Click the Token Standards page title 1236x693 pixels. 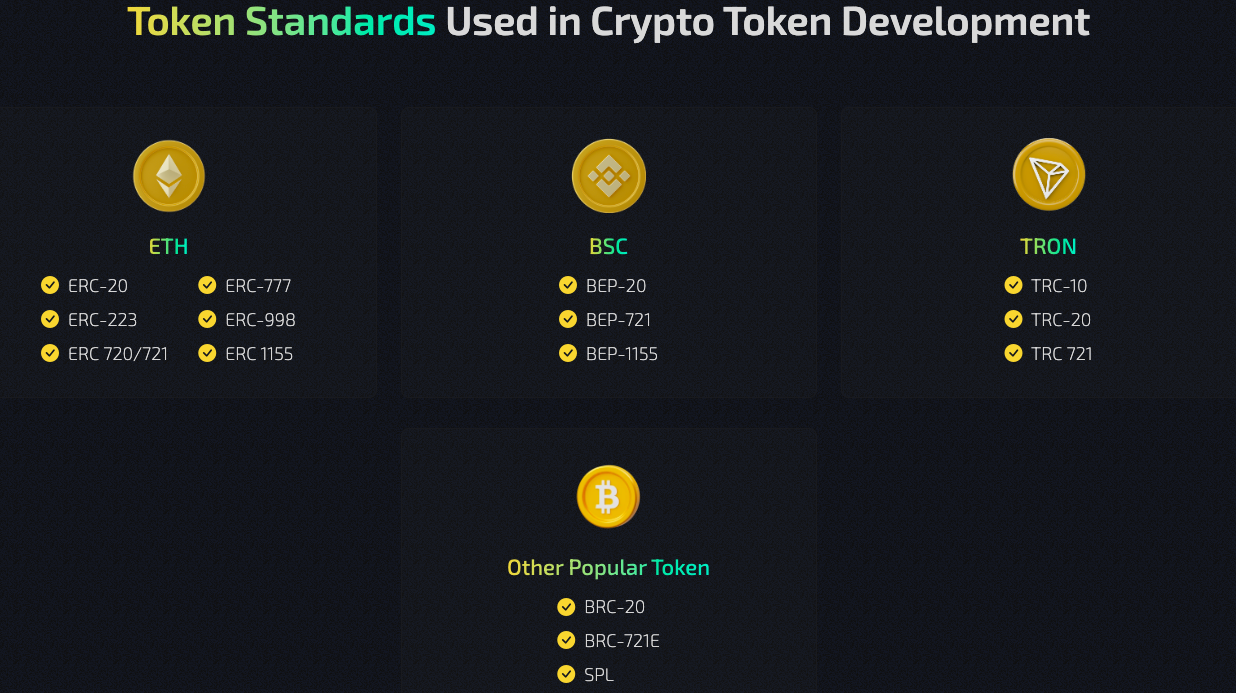[608, 21]
